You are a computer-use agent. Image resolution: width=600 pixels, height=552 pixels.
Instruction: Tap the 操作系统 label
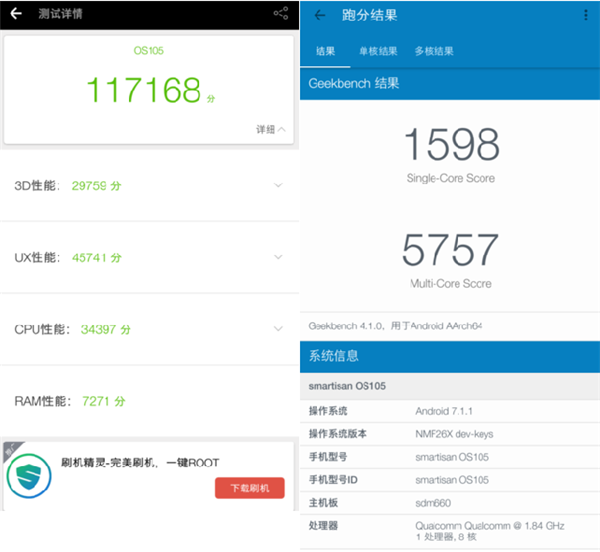pos(328,411)
